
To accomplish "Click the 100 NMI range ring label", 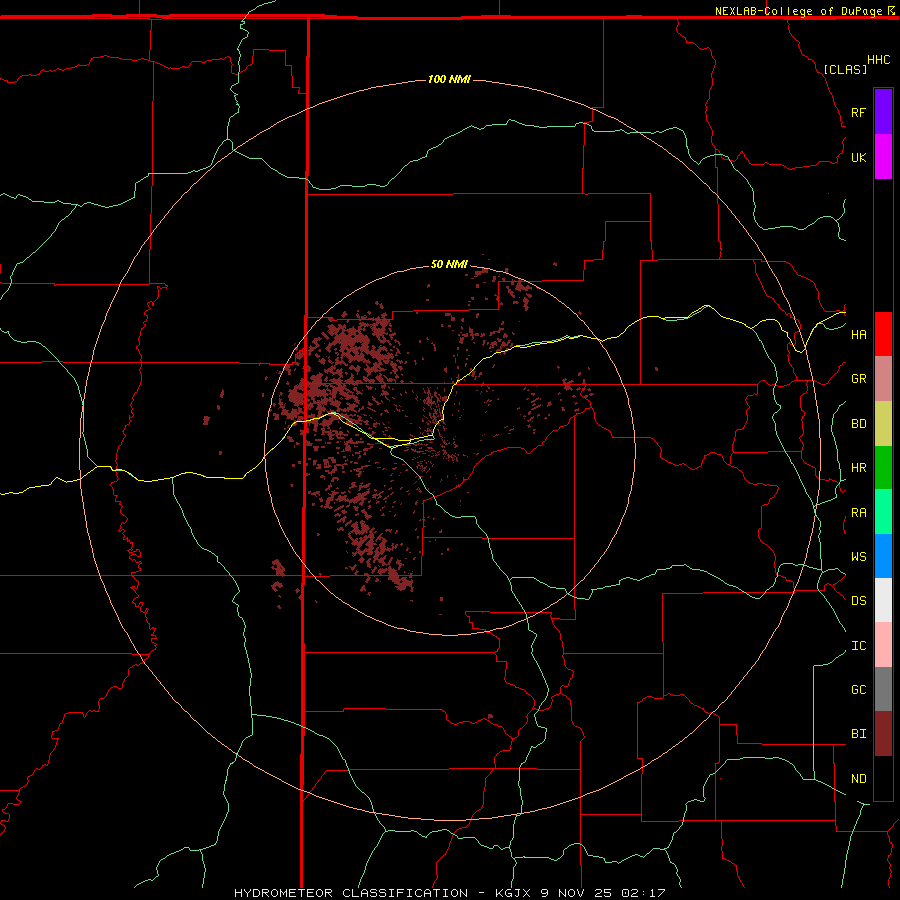I will coord(449,79).
